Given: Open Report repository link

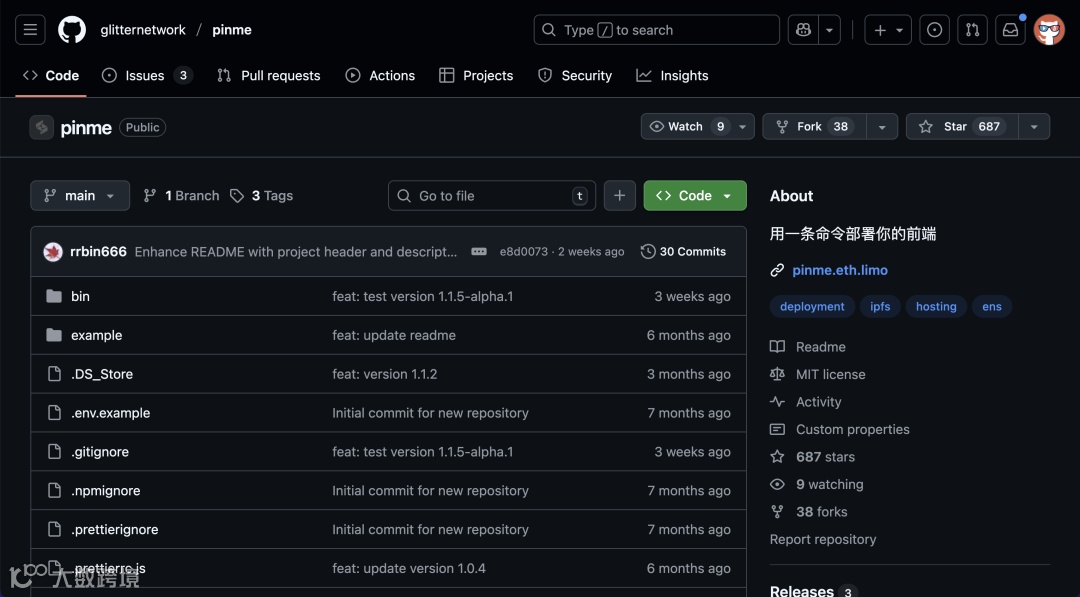Looking at the screenshot, I should [823, 539].
